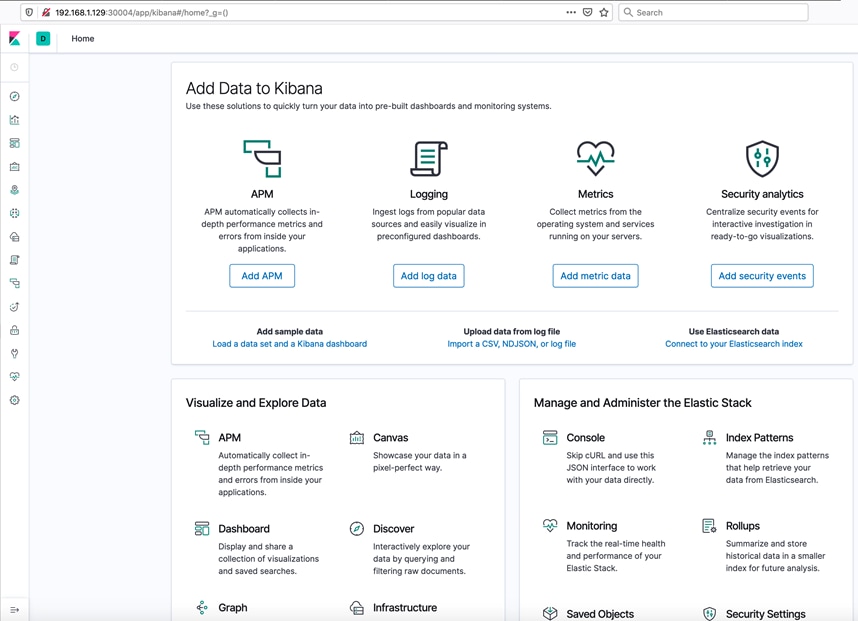
Task: Open Logs icon in the left sidebar
Action: point(15,260)
